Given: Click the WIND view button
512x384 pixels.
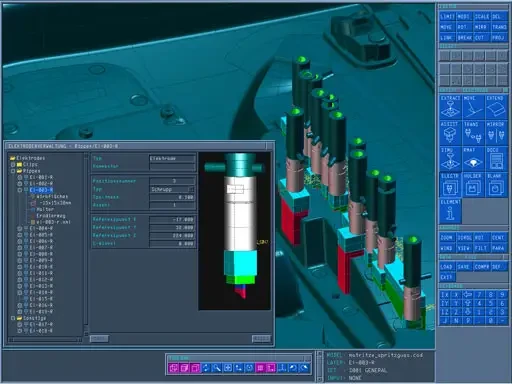Looking at the screenshot, I should [x=448, y=248].
